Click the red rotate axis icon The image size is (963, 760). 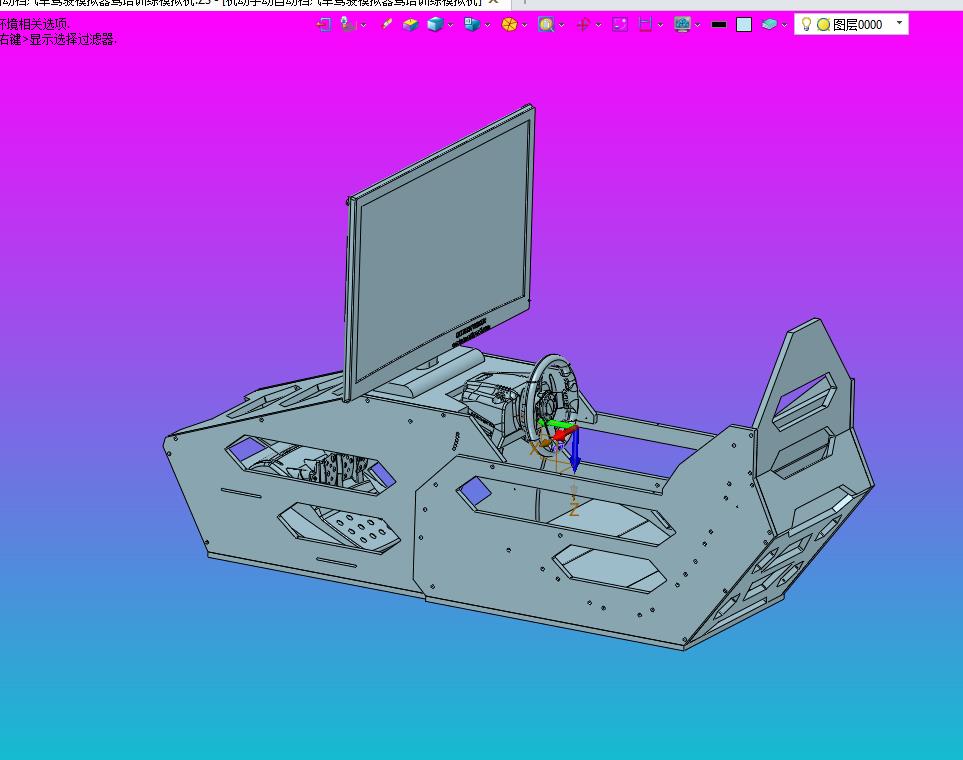(583, 25)
